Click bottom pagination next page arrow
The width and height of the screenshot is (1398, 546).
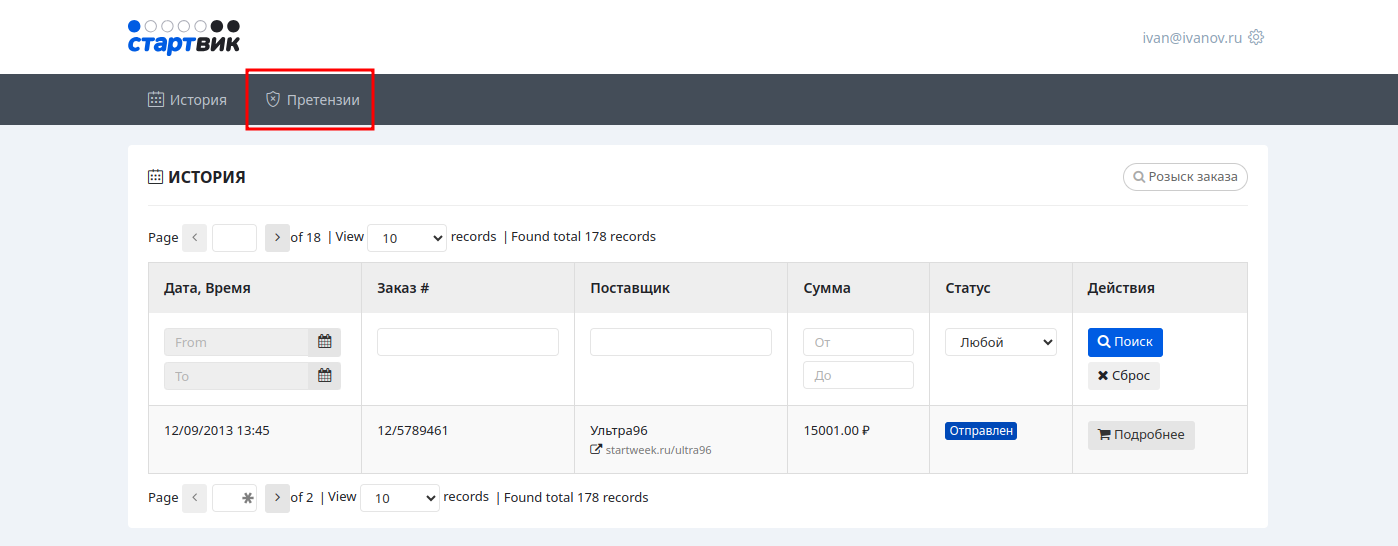277,498
